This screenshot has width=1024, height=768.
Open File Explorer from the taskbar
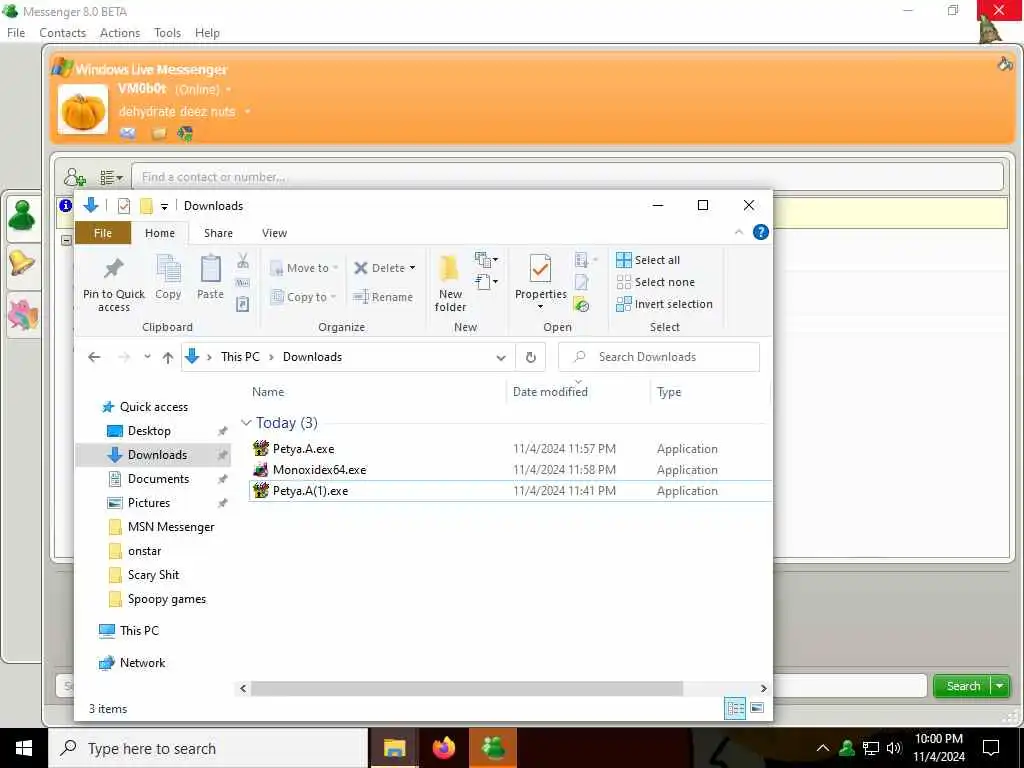[394, 748]
